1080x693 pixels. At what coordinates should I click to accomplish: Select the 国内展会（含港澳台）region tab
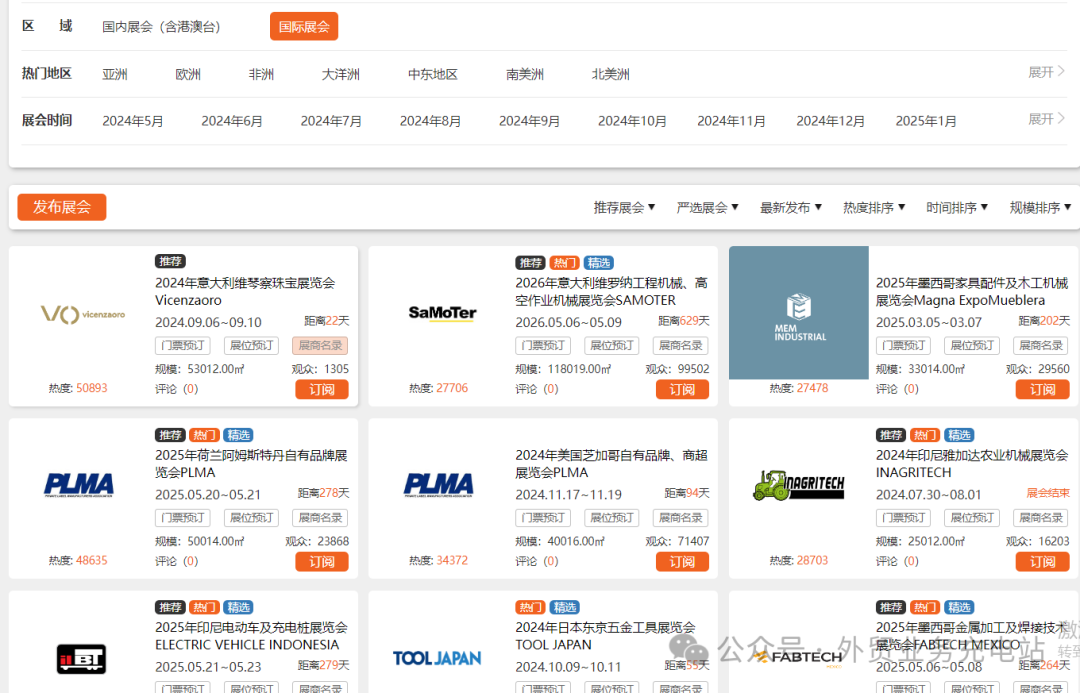click(161, 27)
